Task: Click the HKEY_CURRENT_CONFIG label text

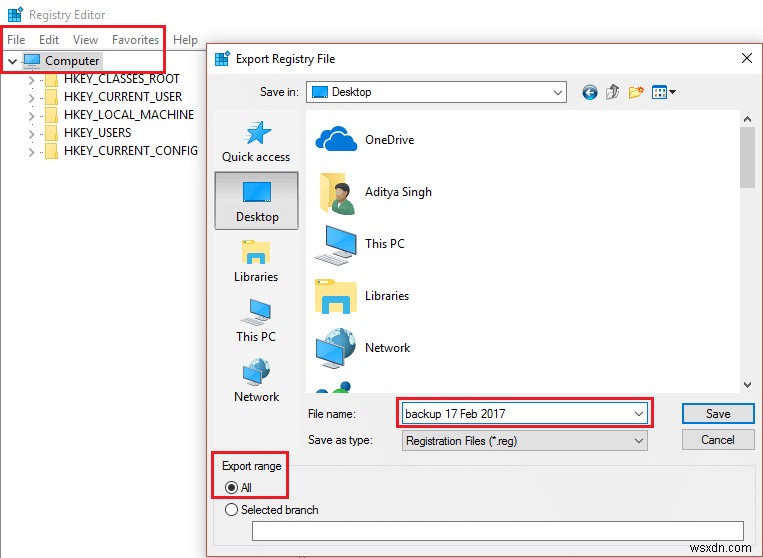Action: click(131, 151)
